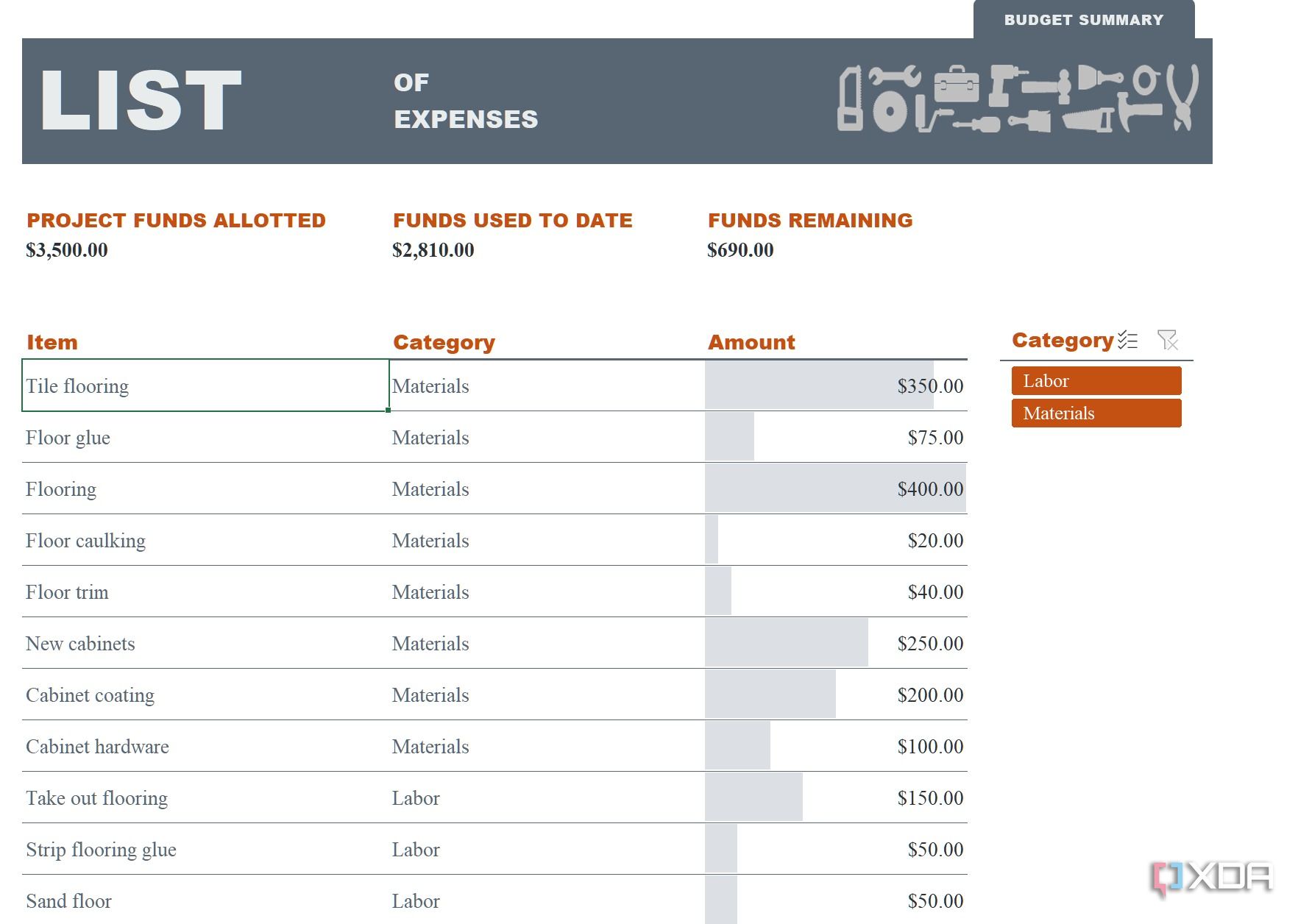The height and width of the screenshot is (924, 1298).
Task: Toggle the Labor filter in the Category slicer
Action: click(x=1096, y=380)
